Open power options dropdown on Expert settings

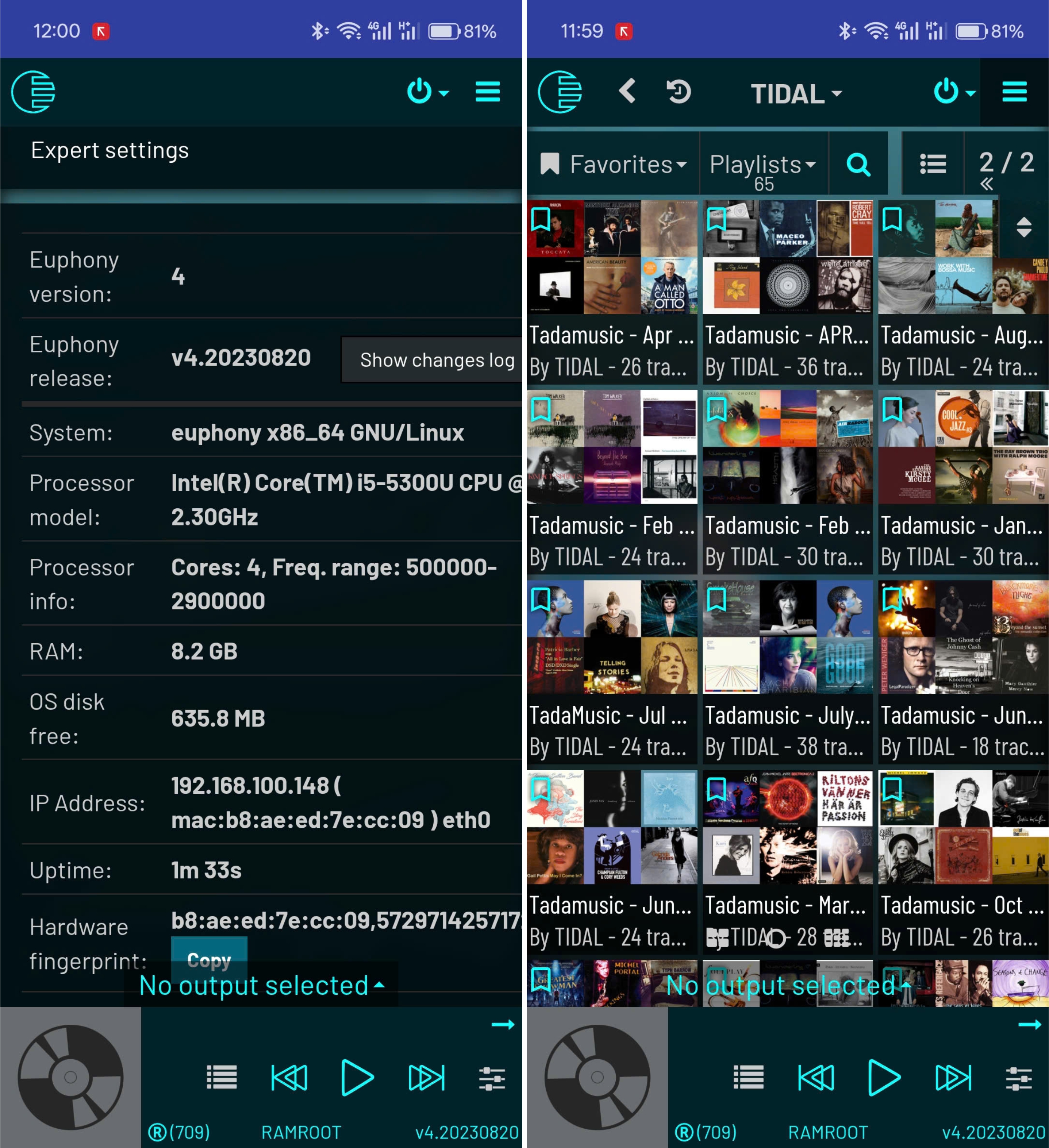pyautogui.click(x=428, y=91)
